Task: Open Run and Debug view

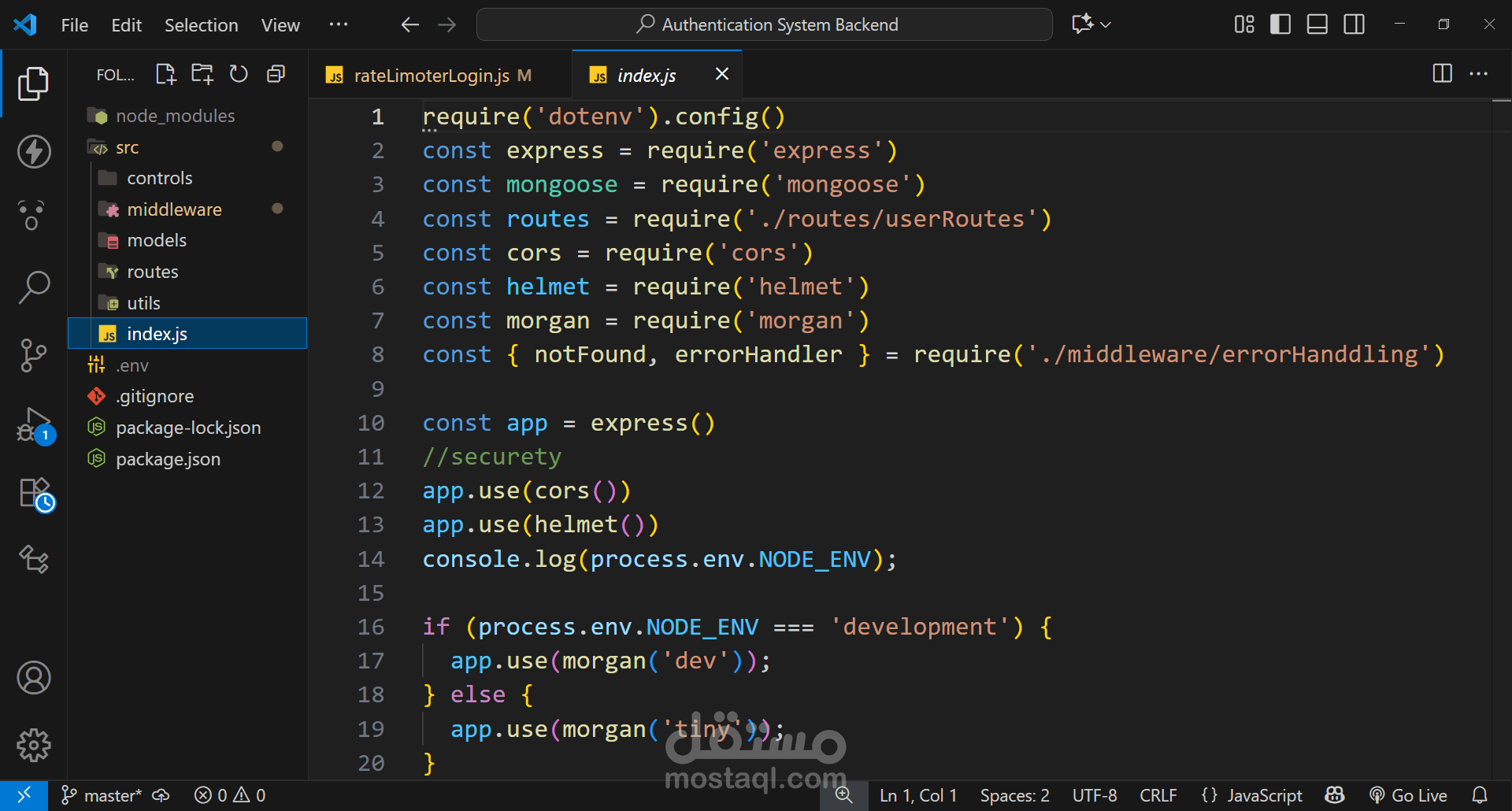Action: pyautogui.click(x=35, y=426)
